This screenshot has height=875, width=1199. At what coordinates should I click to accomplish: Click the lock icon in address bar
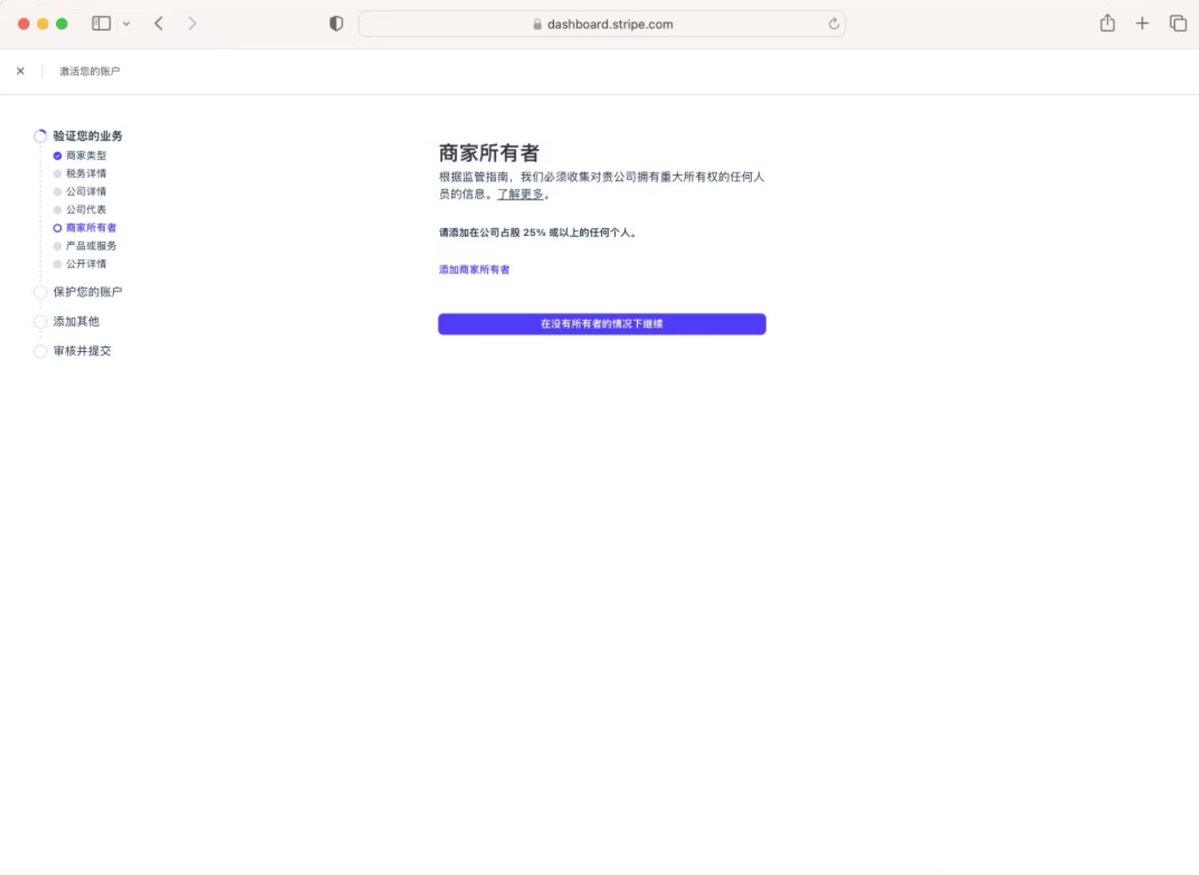537,24
